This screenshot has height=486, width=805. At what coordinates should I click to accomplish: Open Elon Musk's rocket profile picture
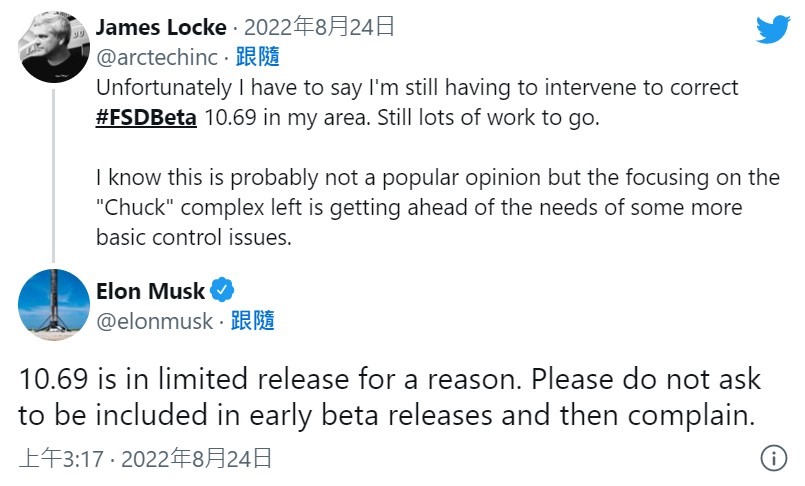(x=54, y=304)
